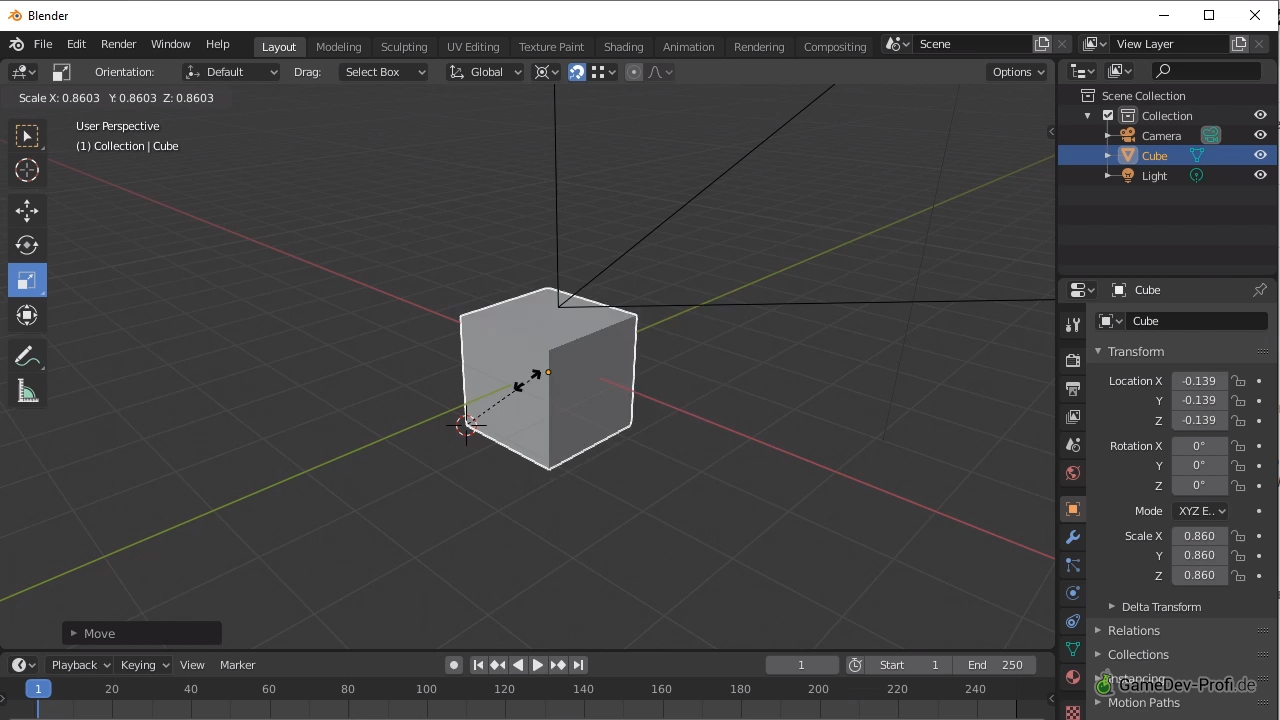Toggle visibility of the Light object
The width and height of the screenshot is (1280, 720).
1260,175
